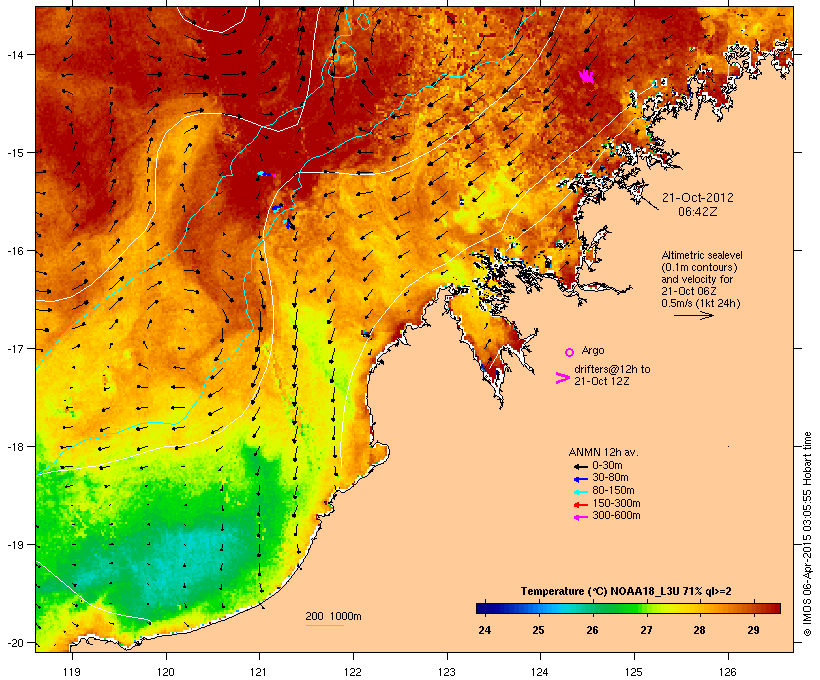Click the date label 21-Oct-2012

[x=697, y=198]
